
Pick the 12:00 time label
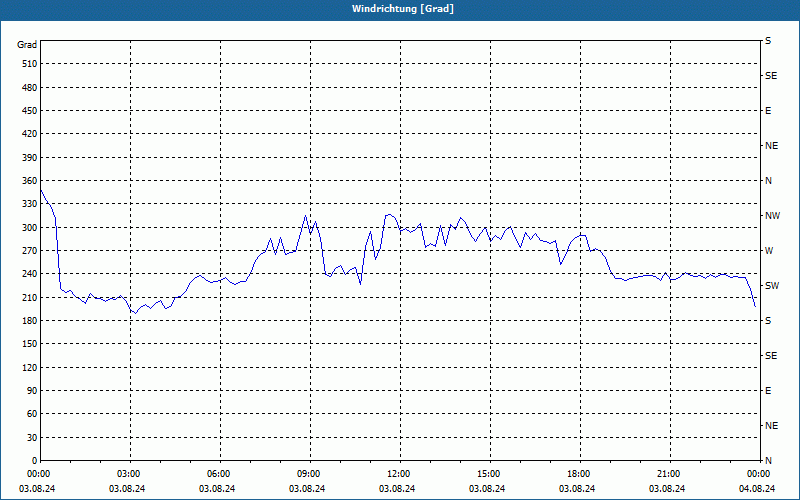[398, 474]
